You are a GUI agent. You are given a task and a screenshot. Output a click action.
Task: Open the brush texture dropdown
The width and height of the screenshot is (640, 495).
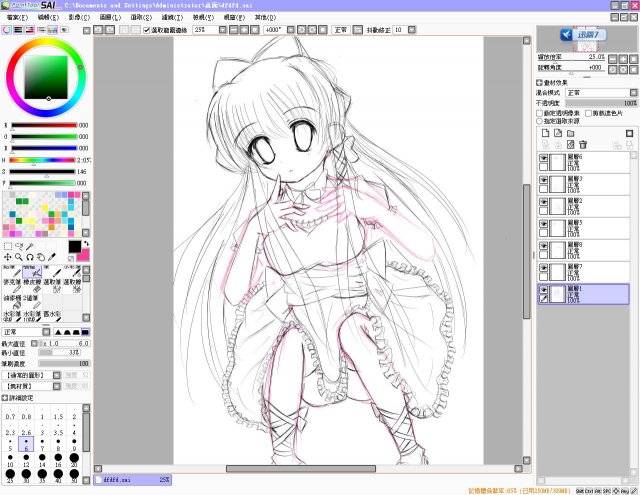coord(57,386)
